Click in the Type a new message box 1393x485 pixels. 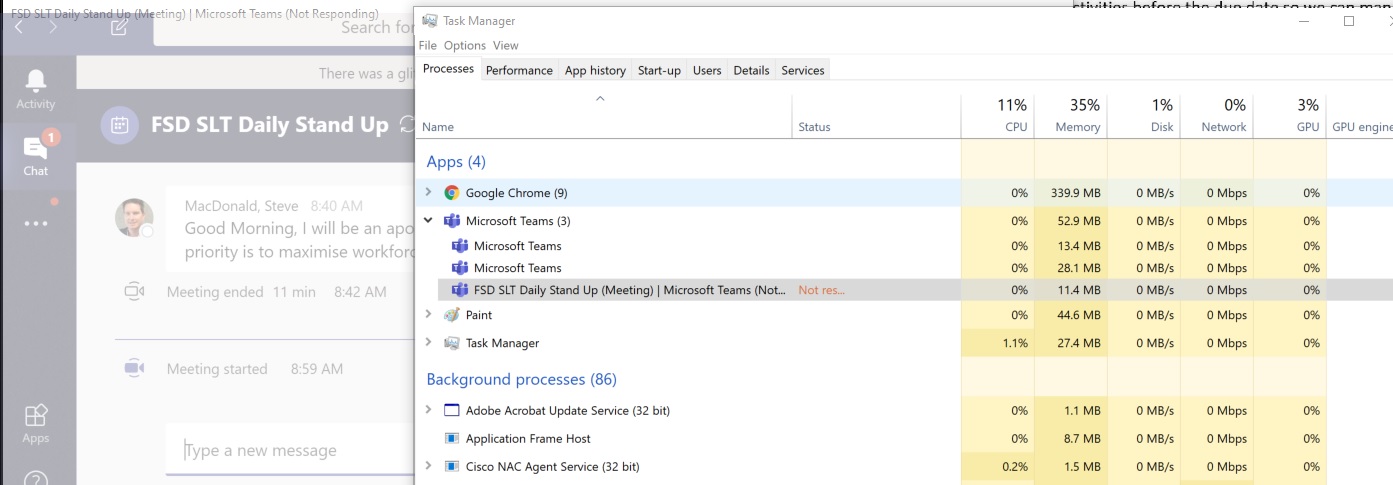(290, 451)
